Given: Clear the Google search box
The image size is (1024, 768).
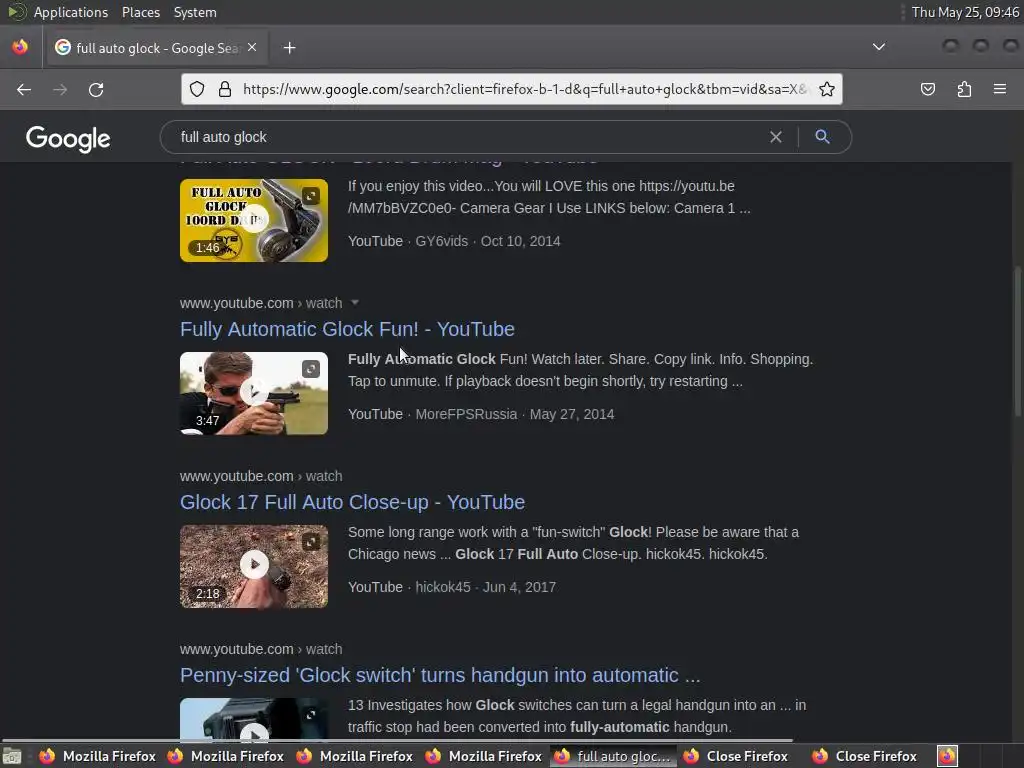Looking at the screenshot, I should [775, 137].
